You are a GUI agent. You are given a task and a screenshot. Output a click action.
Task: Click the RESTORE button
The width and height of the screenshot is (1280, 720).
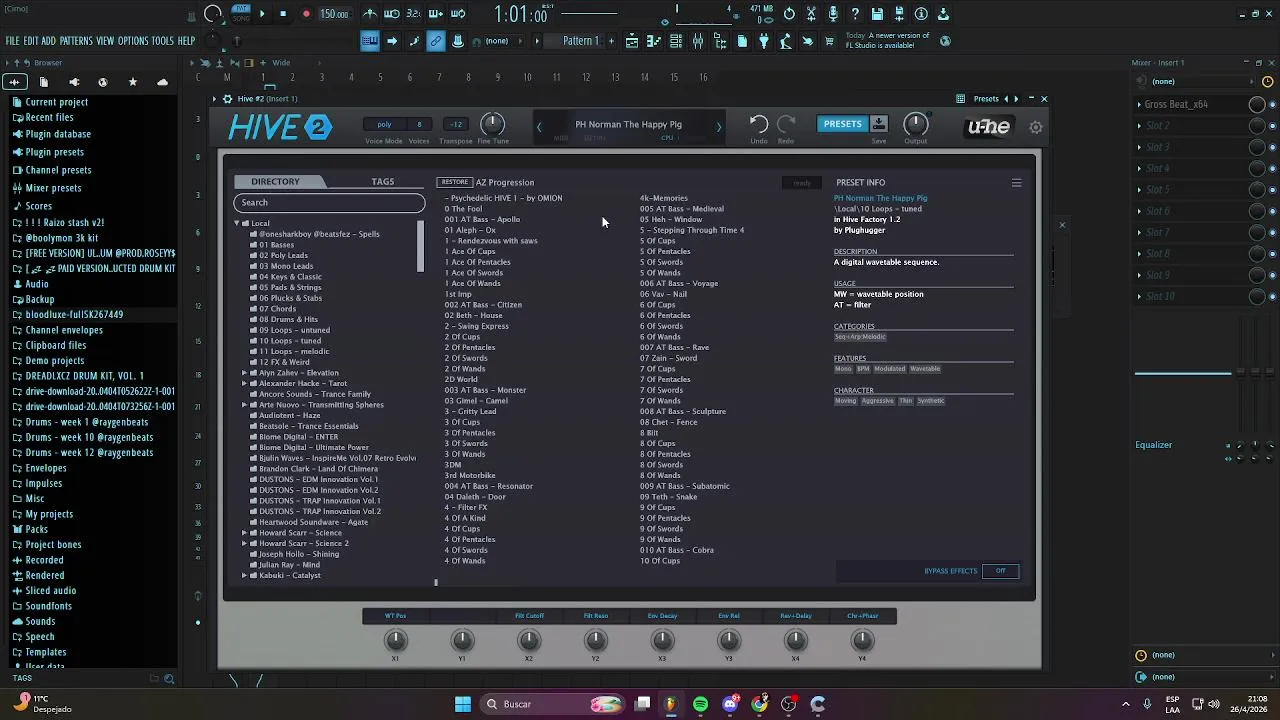point(455,182)
